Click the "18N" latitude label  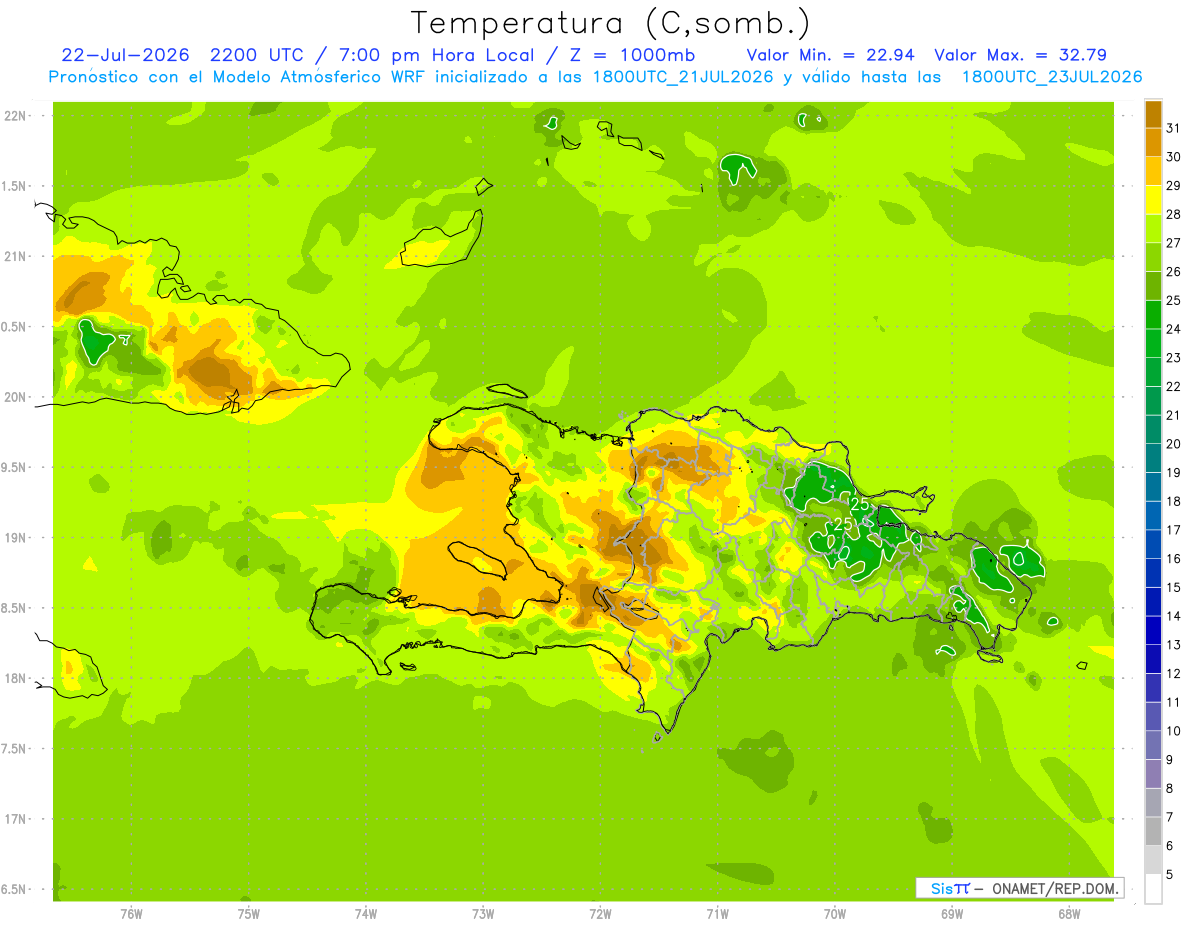pos(15,678)
